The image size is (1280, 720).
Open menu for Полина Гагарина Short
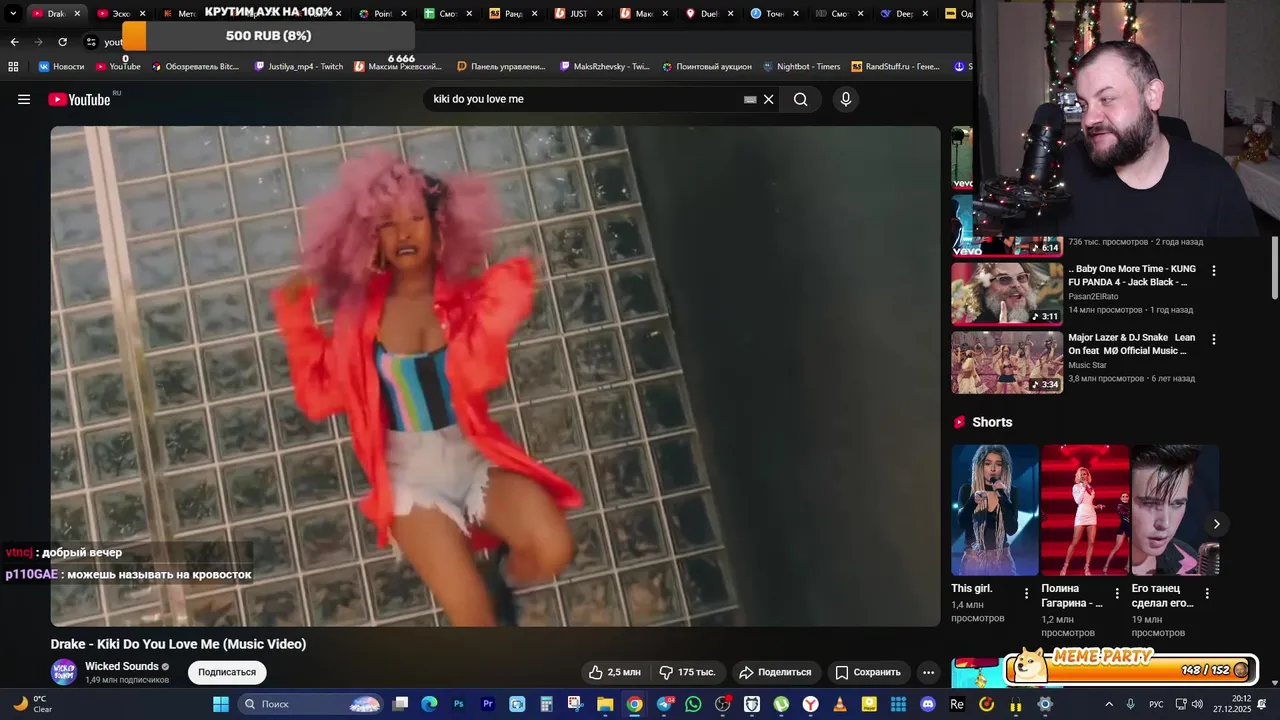1117,593
